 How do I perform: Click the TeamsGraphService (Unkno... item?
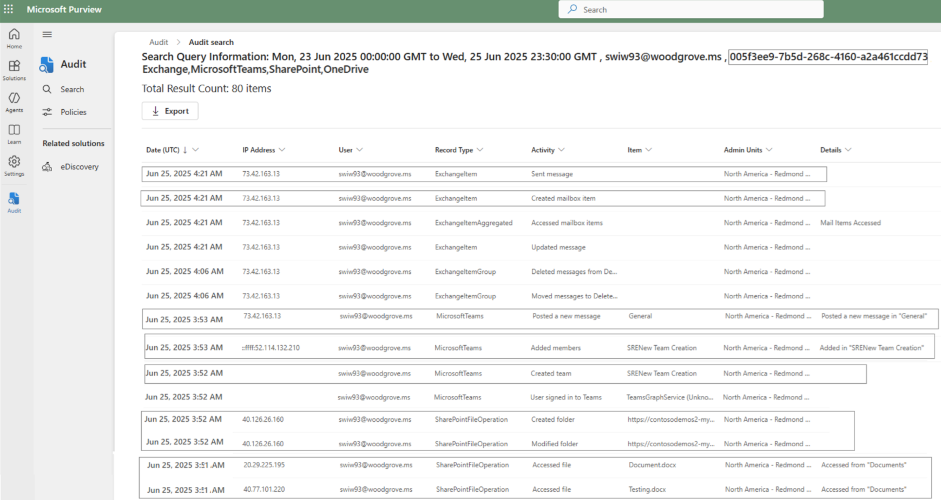[x=670, y=397]
